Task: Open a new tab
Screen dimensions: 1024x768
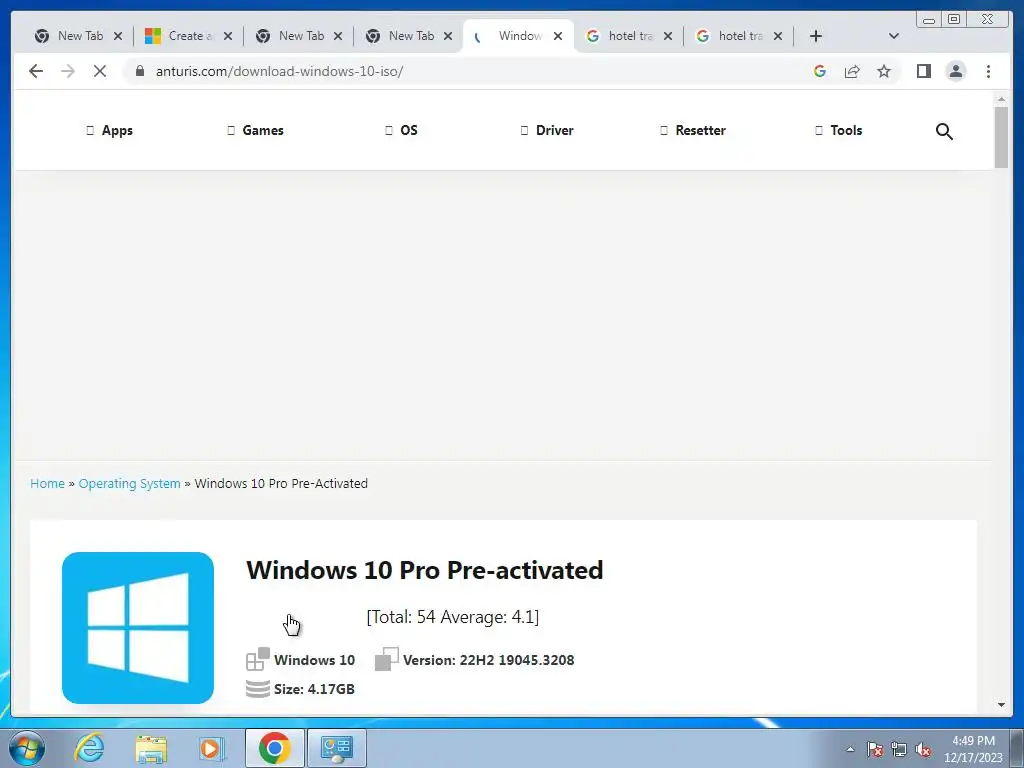Action: [816, 36]
